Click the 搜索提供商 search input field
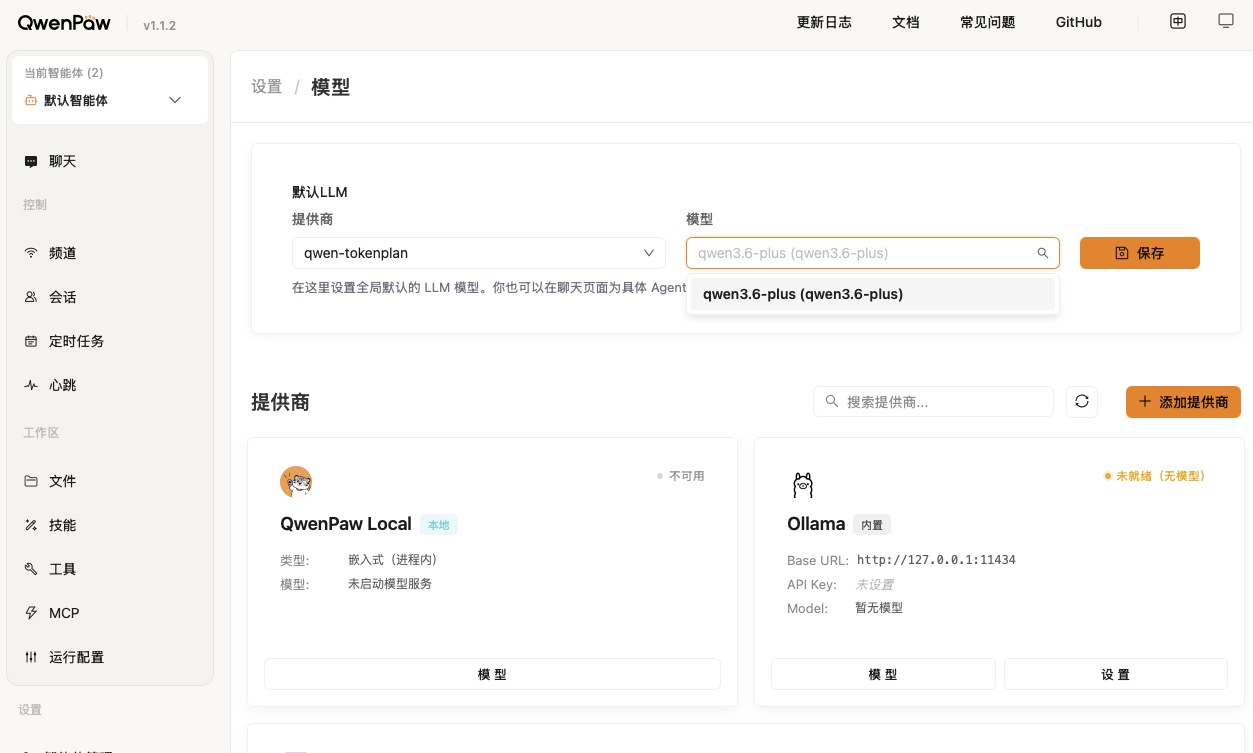The image size is (1253, 753). pyautogui.click(x=940, y=402)
